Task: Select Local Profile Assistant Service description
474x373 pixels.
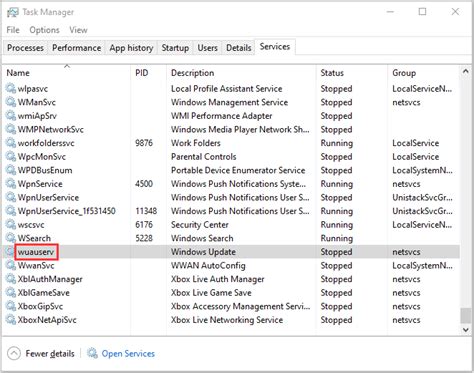Action: (226, 88)
